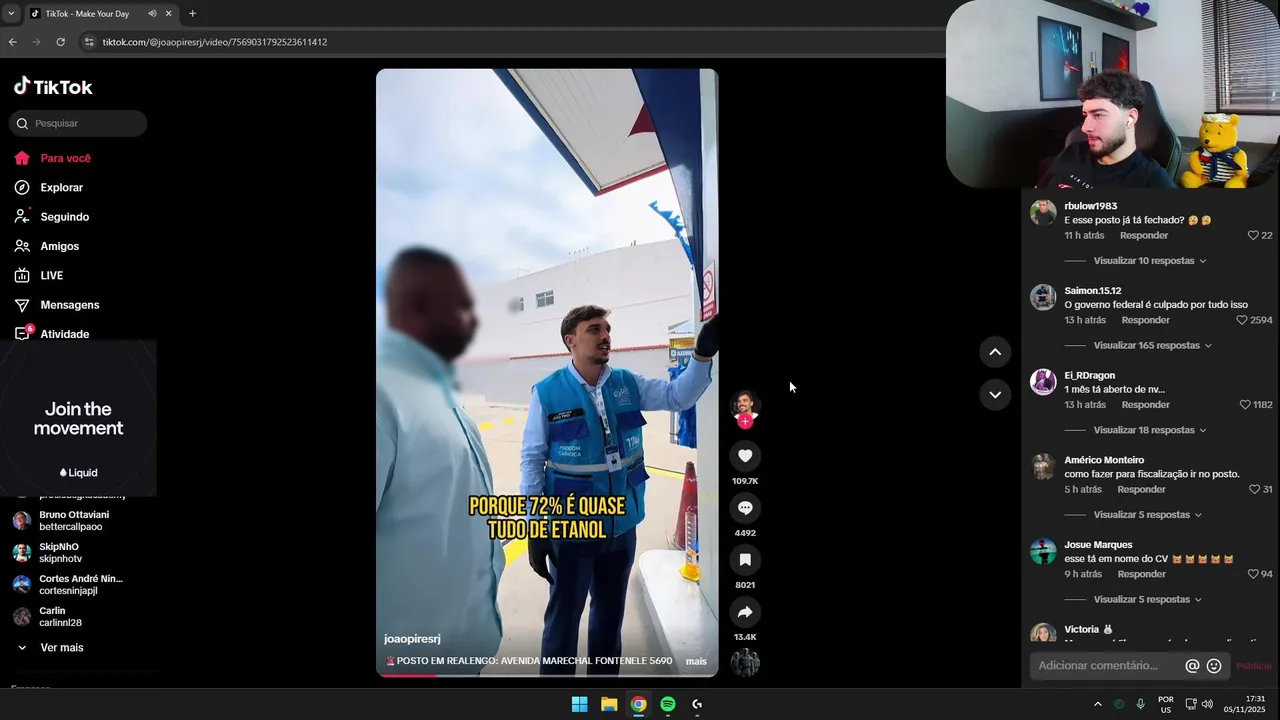The image size is (1280, 720).
Task: Click the Pesquisar search field
Action: [78, 123]
